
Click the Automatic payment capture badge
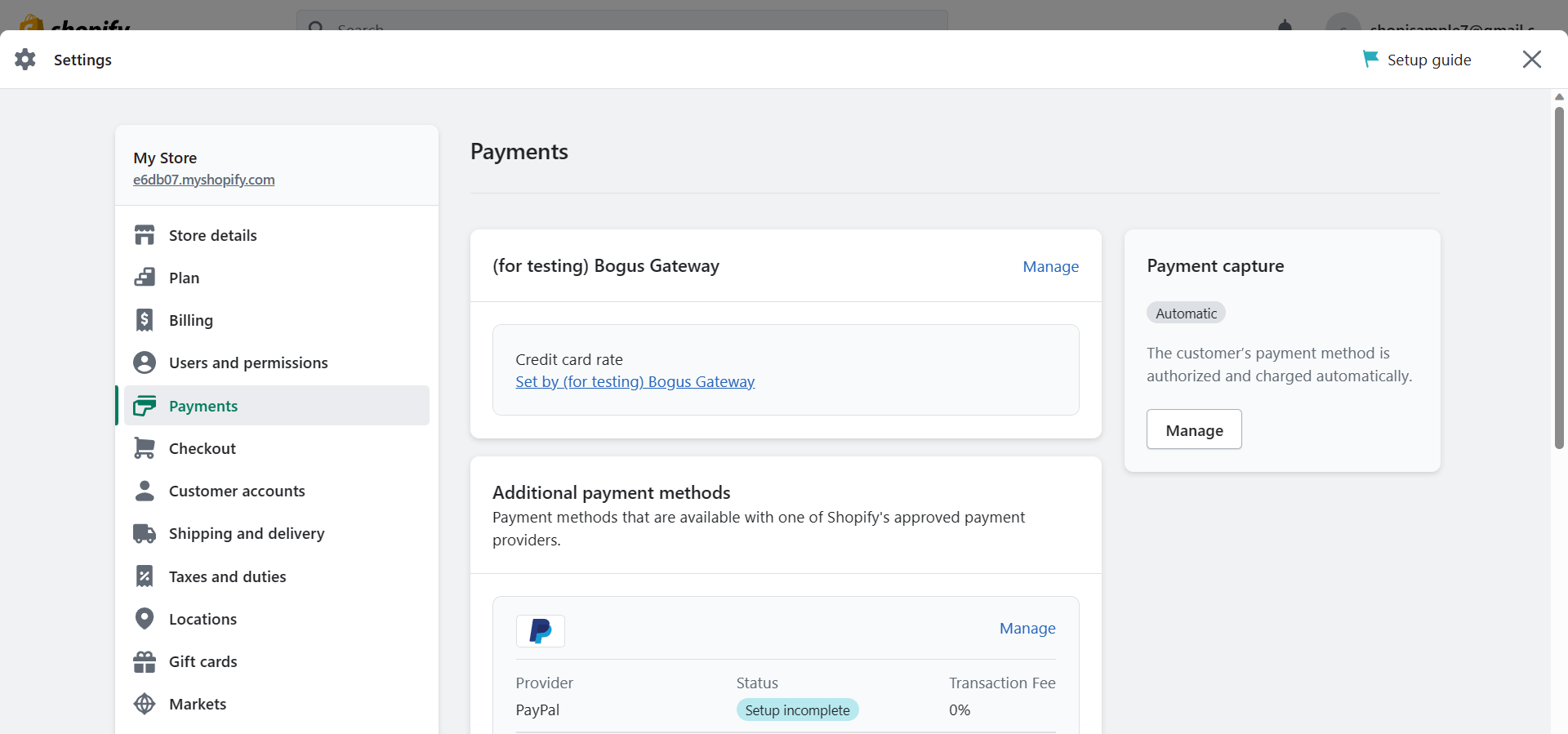click(x=1186, y=313)
